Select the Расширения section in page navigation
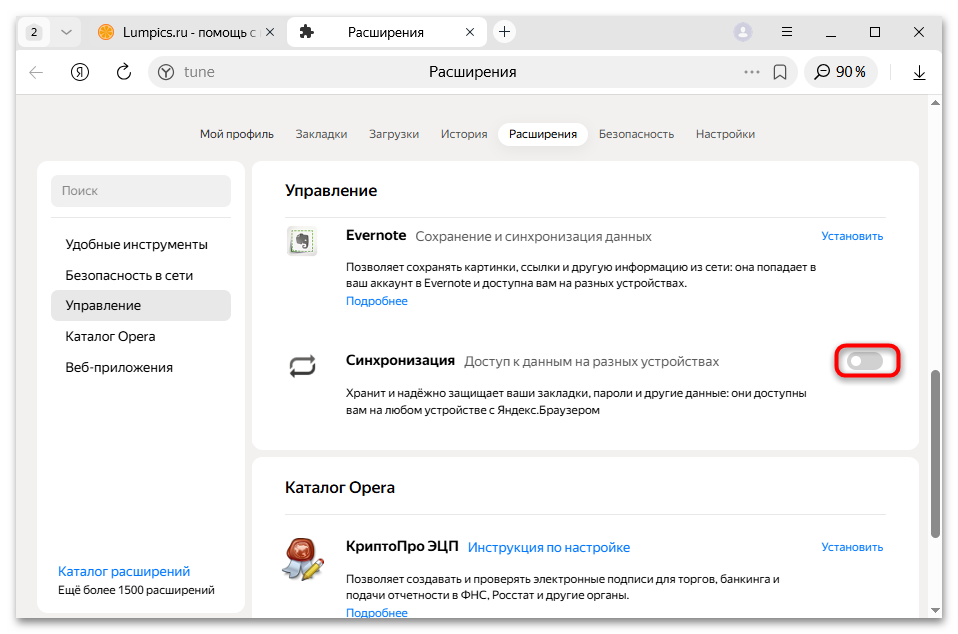Image resolution: width=958 pixels, height=634 pixels. pos(543,134)
